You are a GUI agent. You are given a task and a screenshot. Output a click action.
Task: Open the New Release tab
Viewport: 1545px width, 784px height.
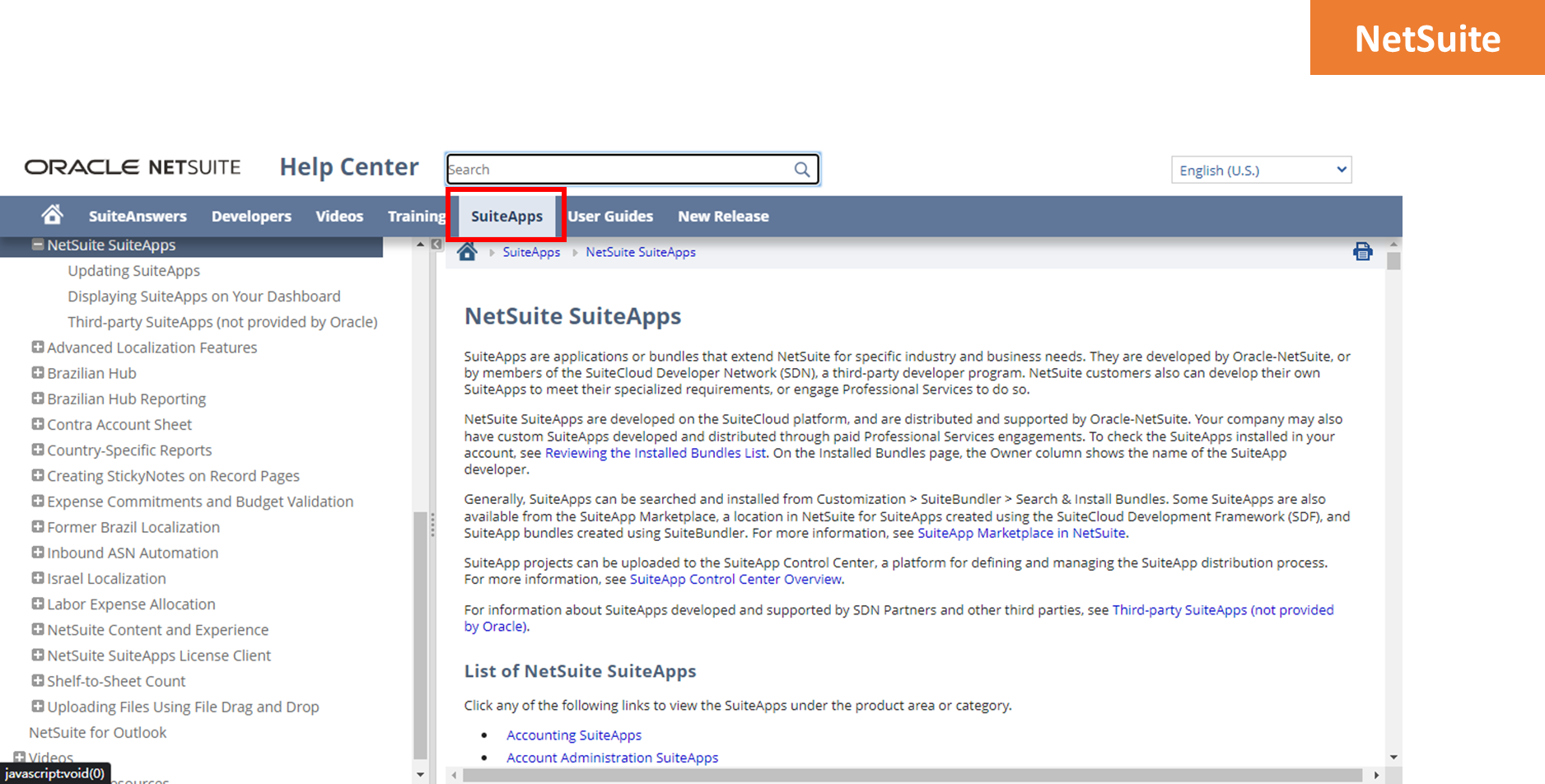[722, 216]
